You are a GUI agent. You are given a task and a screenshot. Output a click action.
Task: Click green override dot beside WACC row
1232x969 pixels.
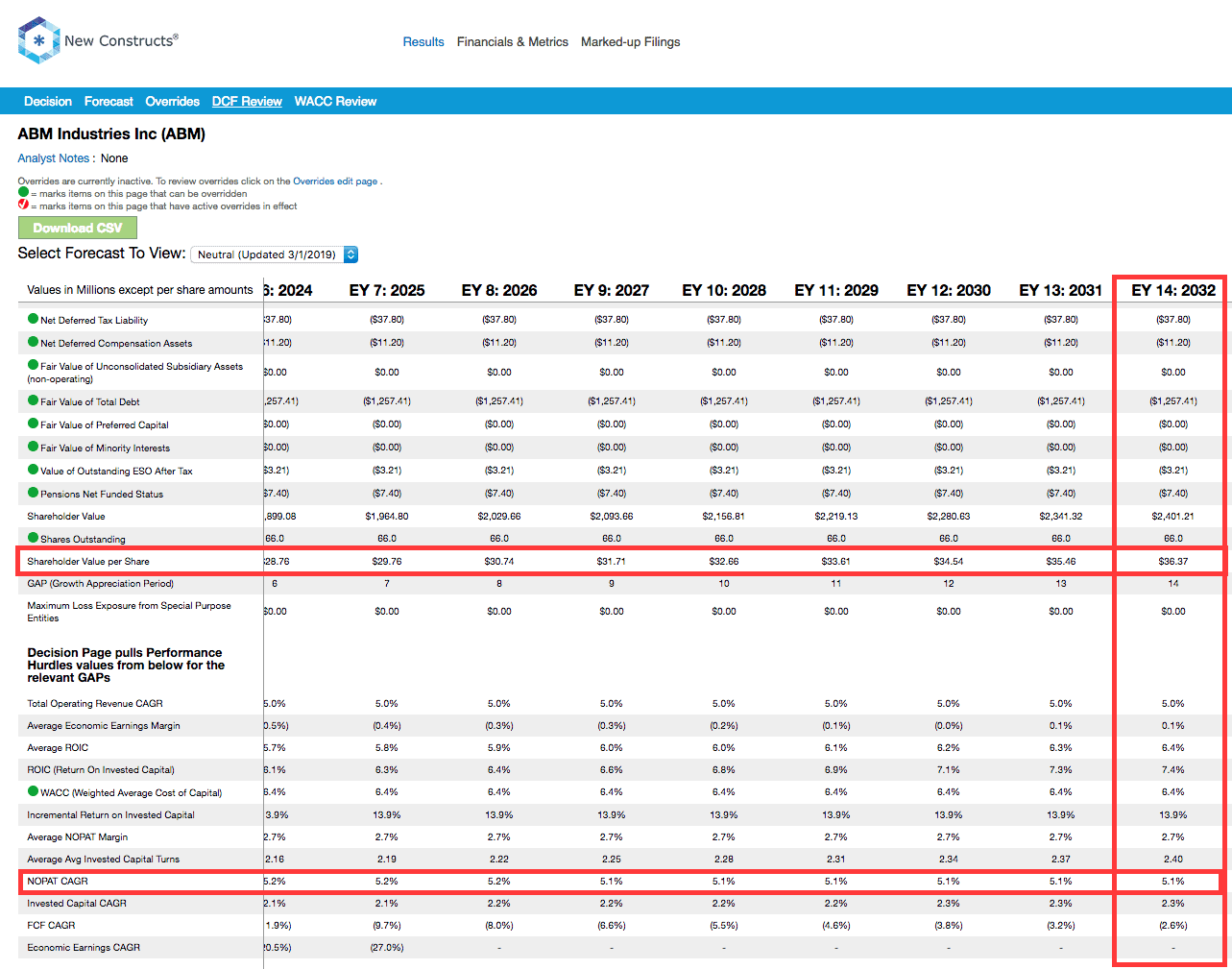click(x=33, y=791)
